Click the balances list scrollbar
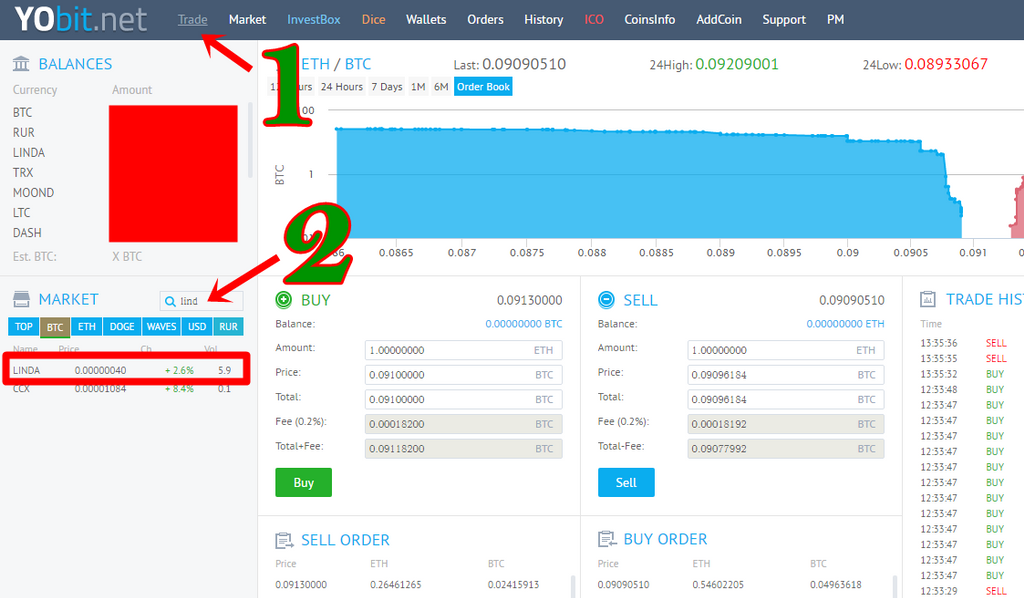The width and height of the screenshot is (1024, 598). point(250,140)
